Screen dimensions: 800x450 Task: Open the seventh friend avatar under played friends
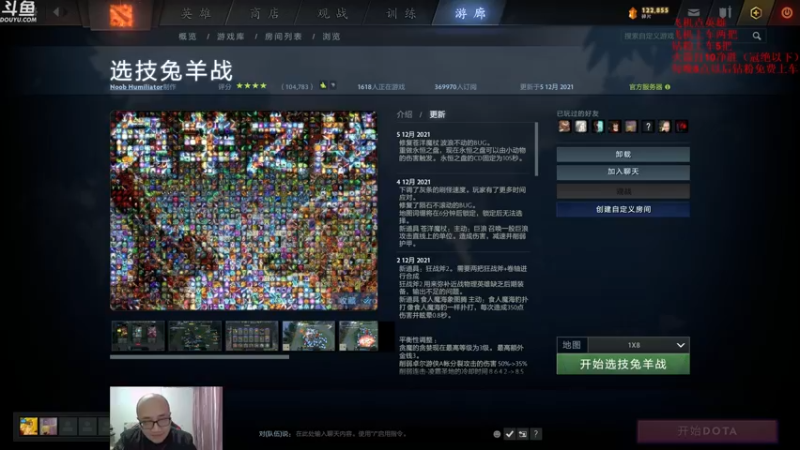(x=665, y=126)
